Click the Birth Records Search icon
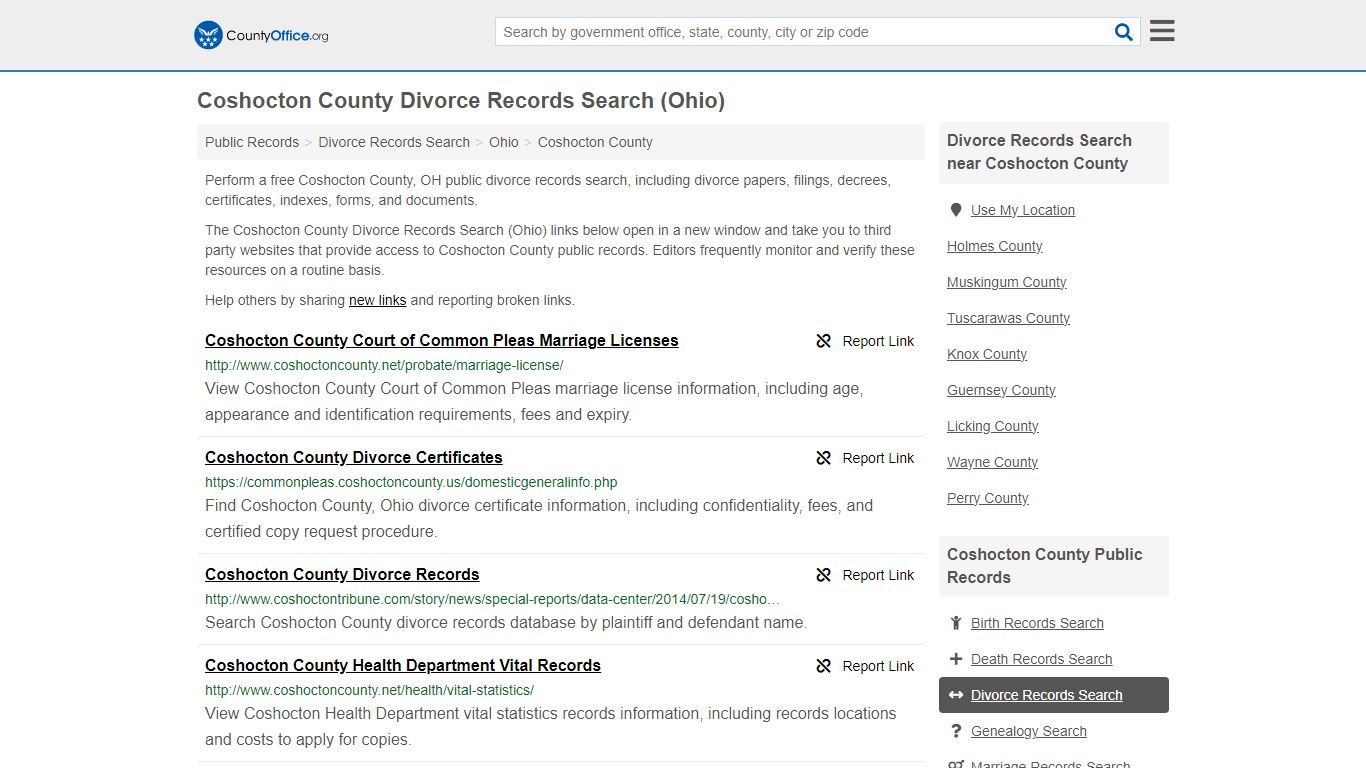 [956, 623]
